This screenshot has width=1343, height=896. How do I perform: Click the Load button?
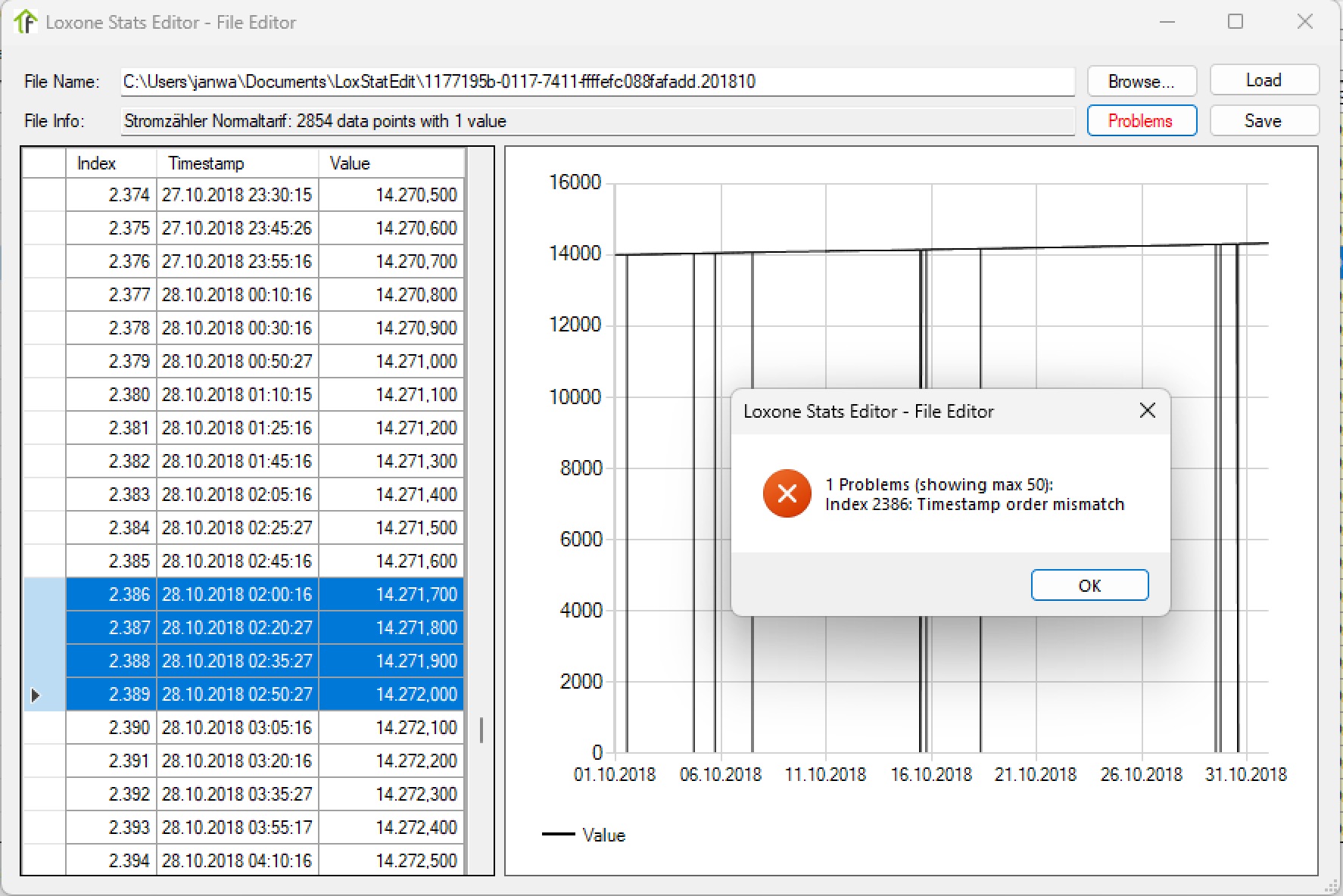coord(1264,80)
